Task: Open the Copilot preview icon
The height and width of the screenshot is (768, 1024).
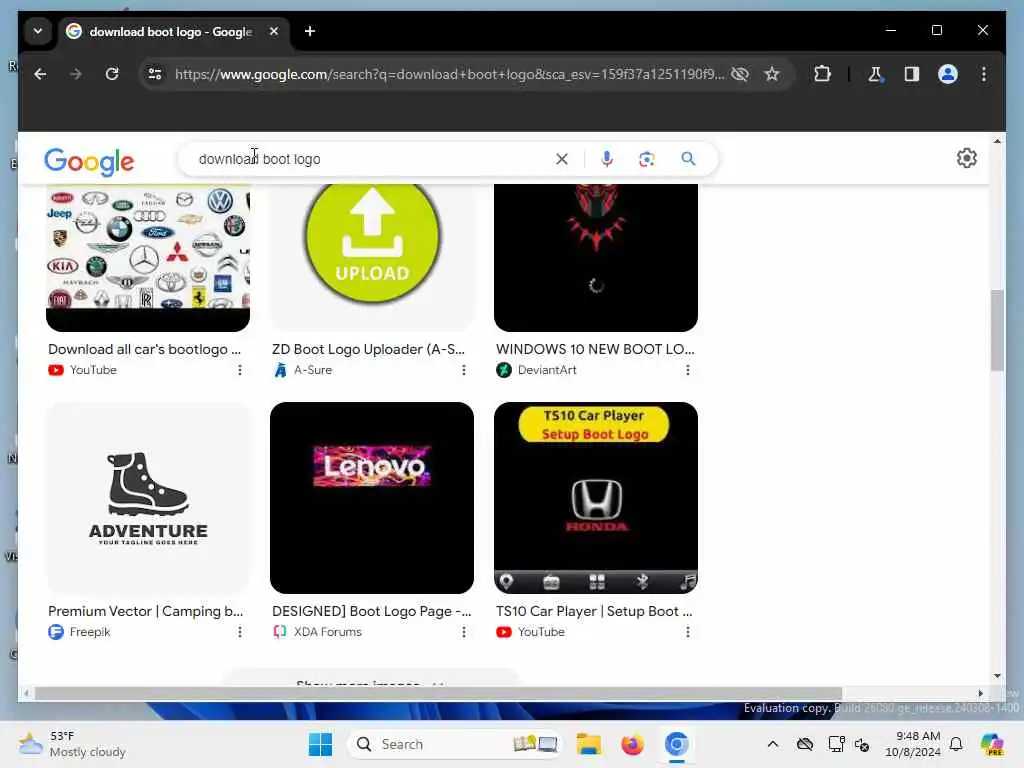Action: (x=992, y=744)
